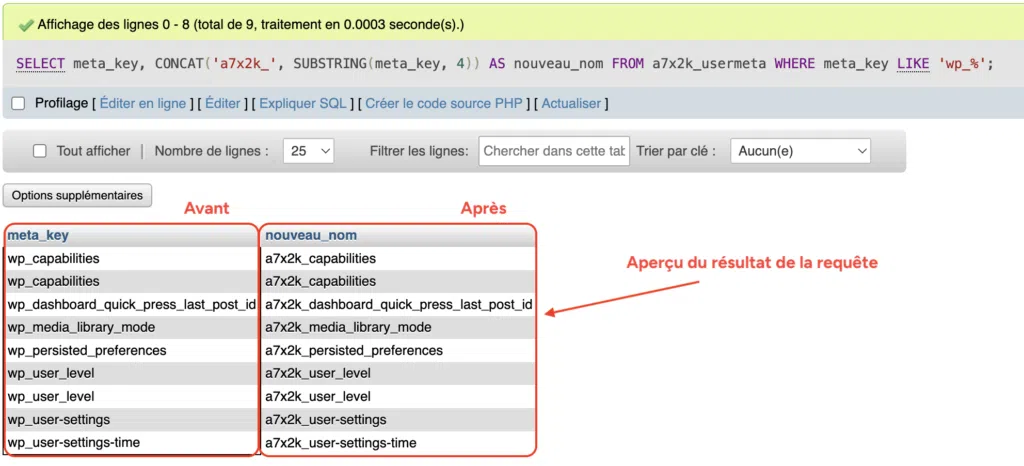This screenshot has width=1024, height=466.
Task: Click the green success checkmark icon
Action: click(x=26, y=25)
